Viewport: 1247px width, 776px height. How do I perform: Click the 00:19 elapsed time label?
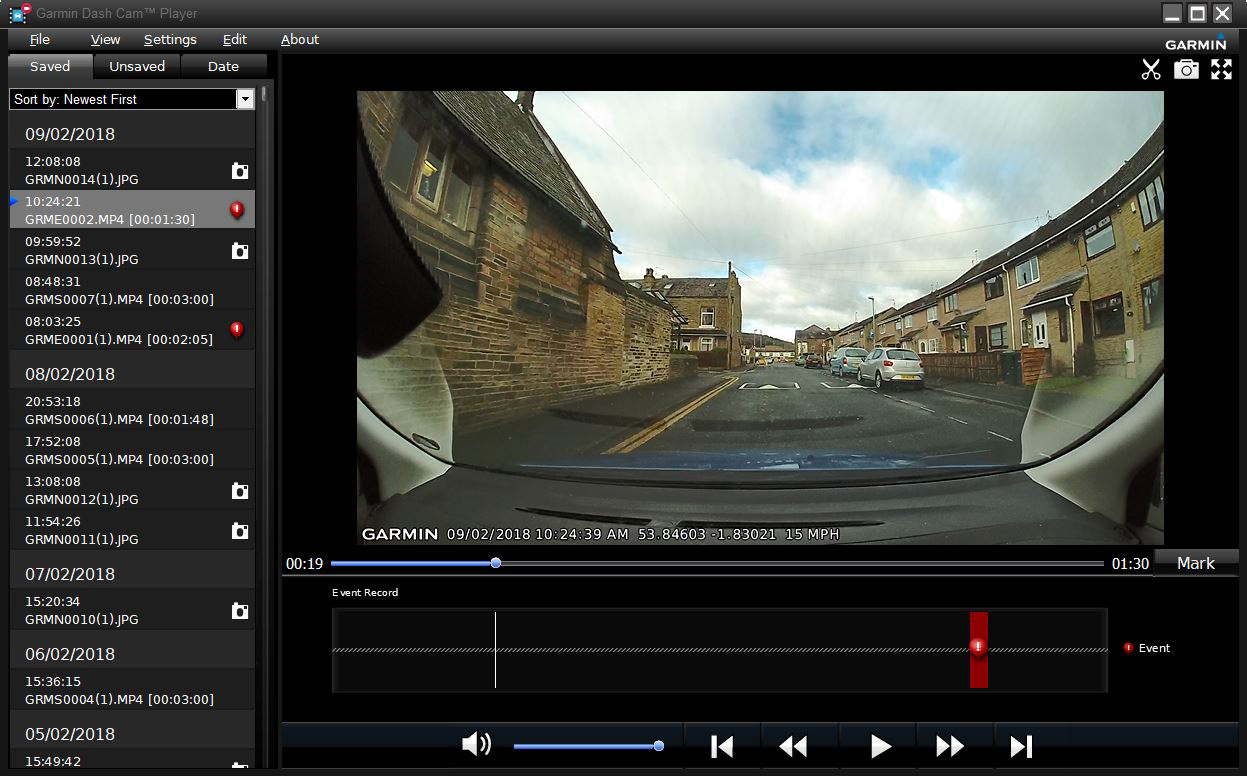(304, 564)
